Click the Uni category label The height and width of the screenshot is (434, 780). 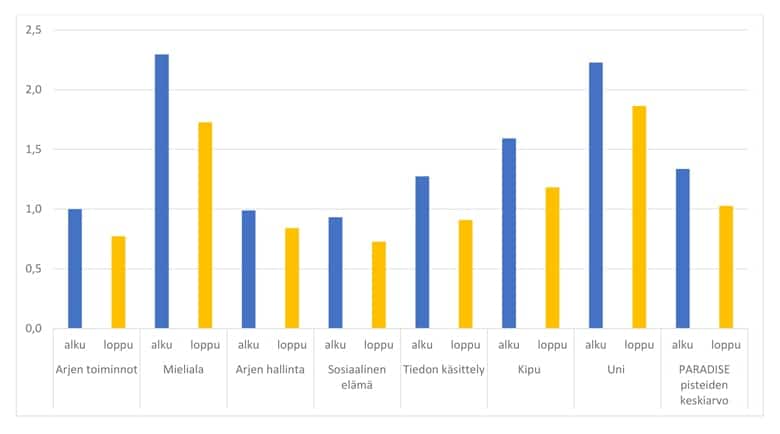coord(617,369)
